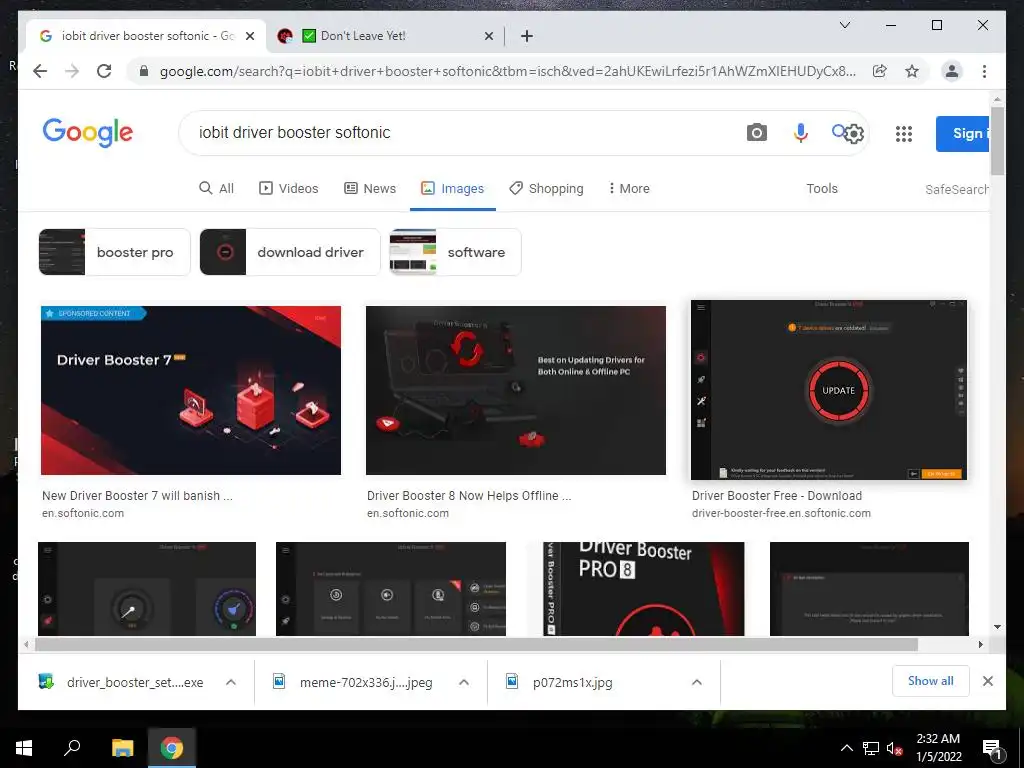Open the muted volume tray icon
The image size is (1024, 768).
point(895,749)
